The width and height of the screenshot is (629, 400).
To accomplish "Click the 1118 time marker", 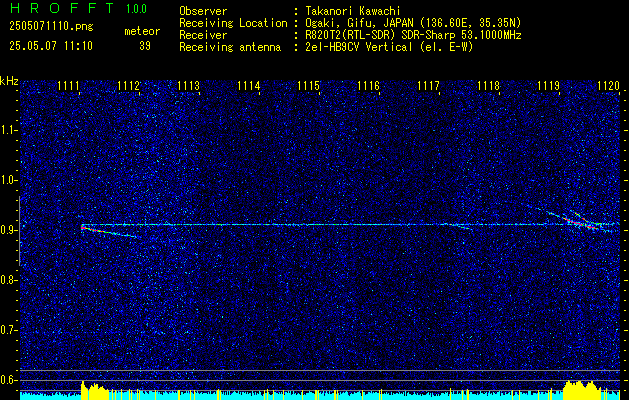I will point(488,86).
